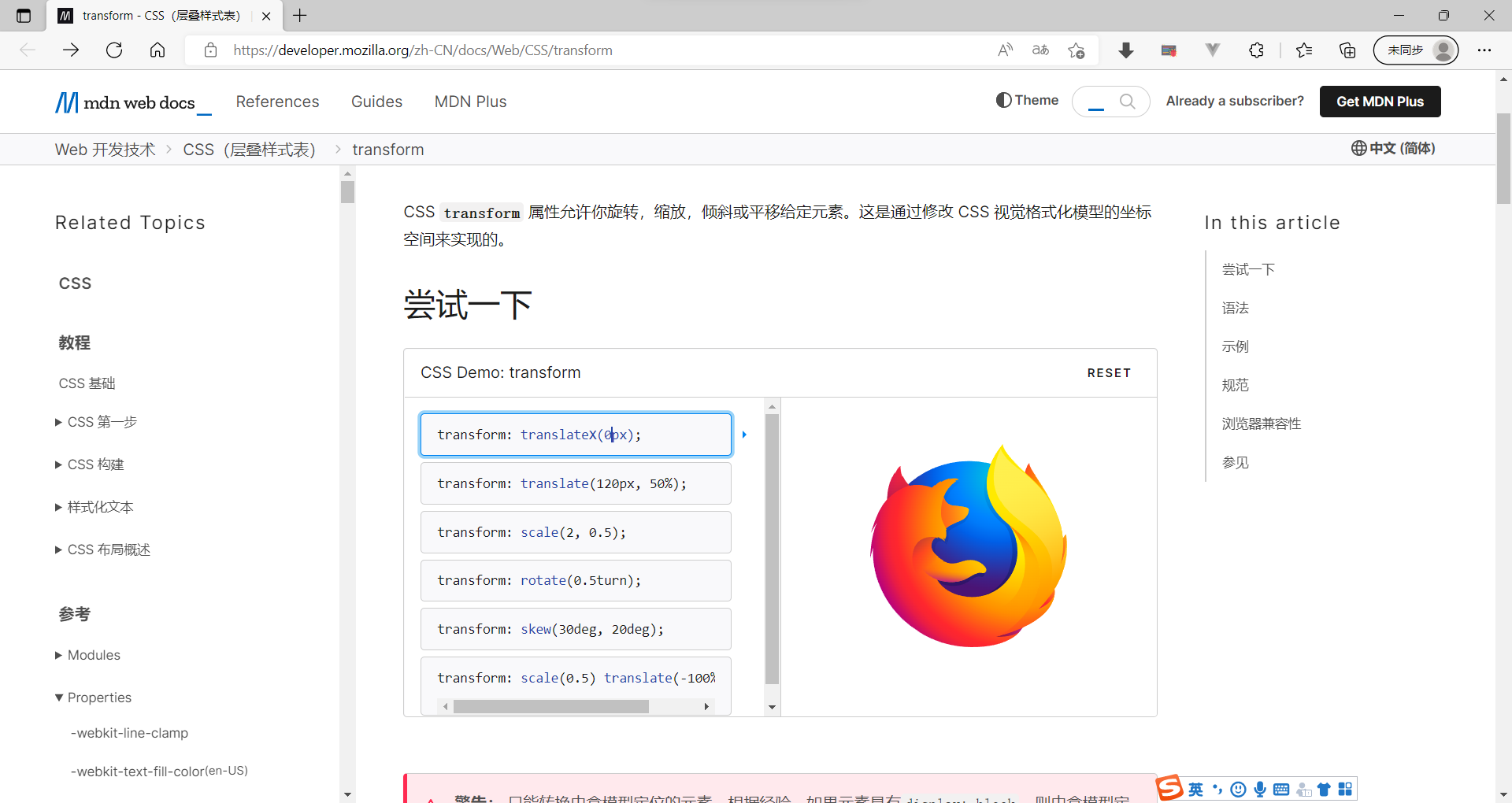Click the translate page icon
Screen dimensions: 1512x803
tap(1040, 50)
